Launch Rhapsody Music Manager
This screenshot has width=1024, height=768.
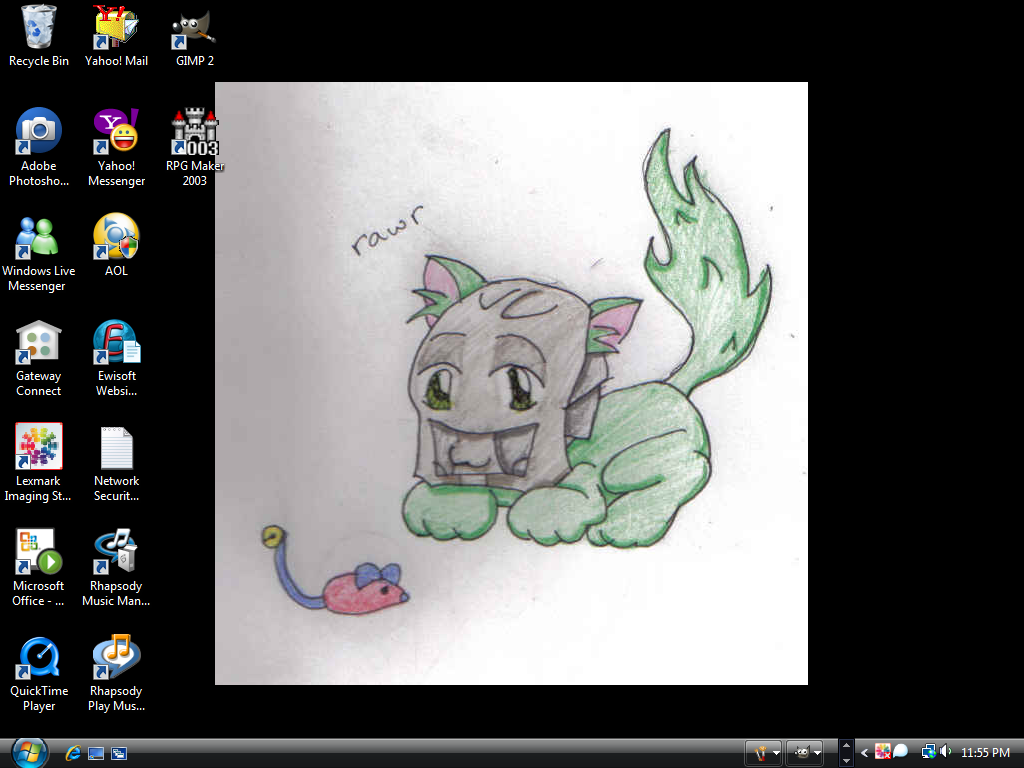point(116,552)
